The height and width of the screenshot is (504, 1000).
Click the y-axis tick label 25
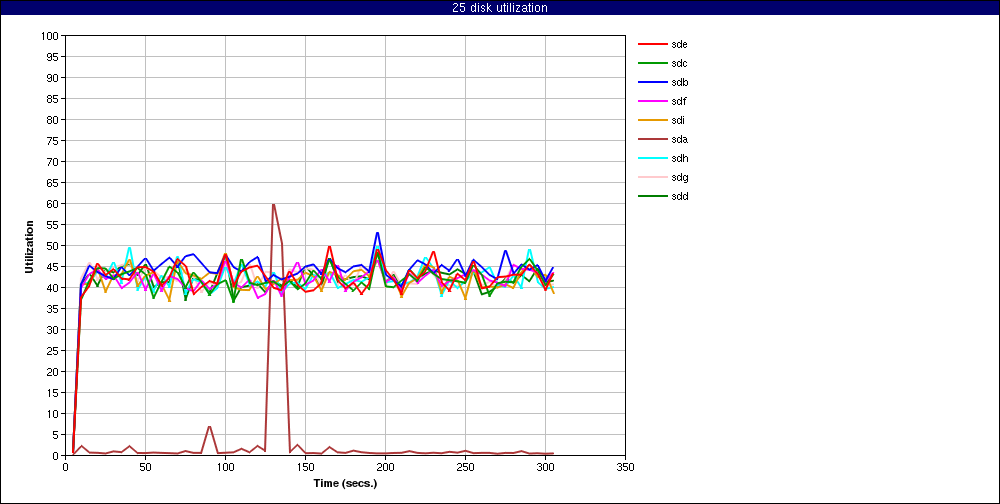54,351
